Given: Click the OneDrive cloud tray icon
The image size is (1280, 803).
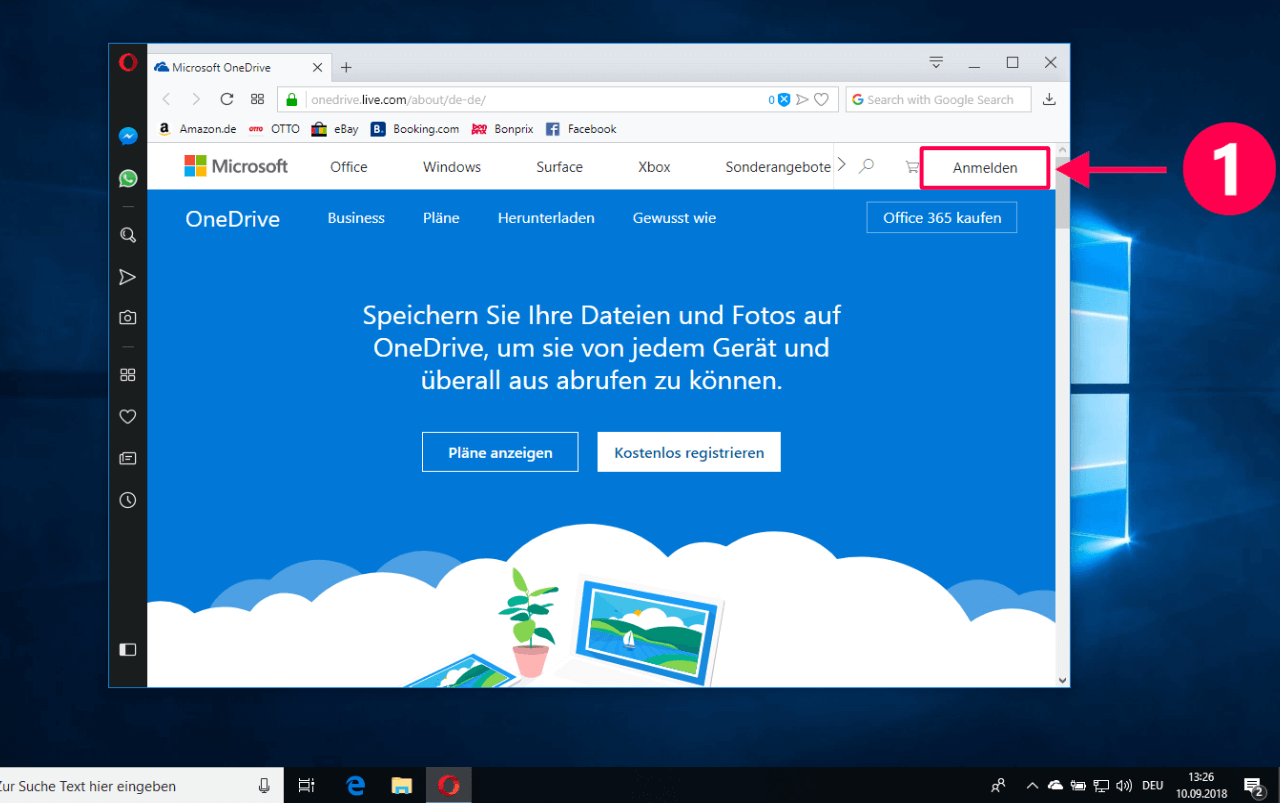Looking at the screenshot, I should [x=1055, y=786].
